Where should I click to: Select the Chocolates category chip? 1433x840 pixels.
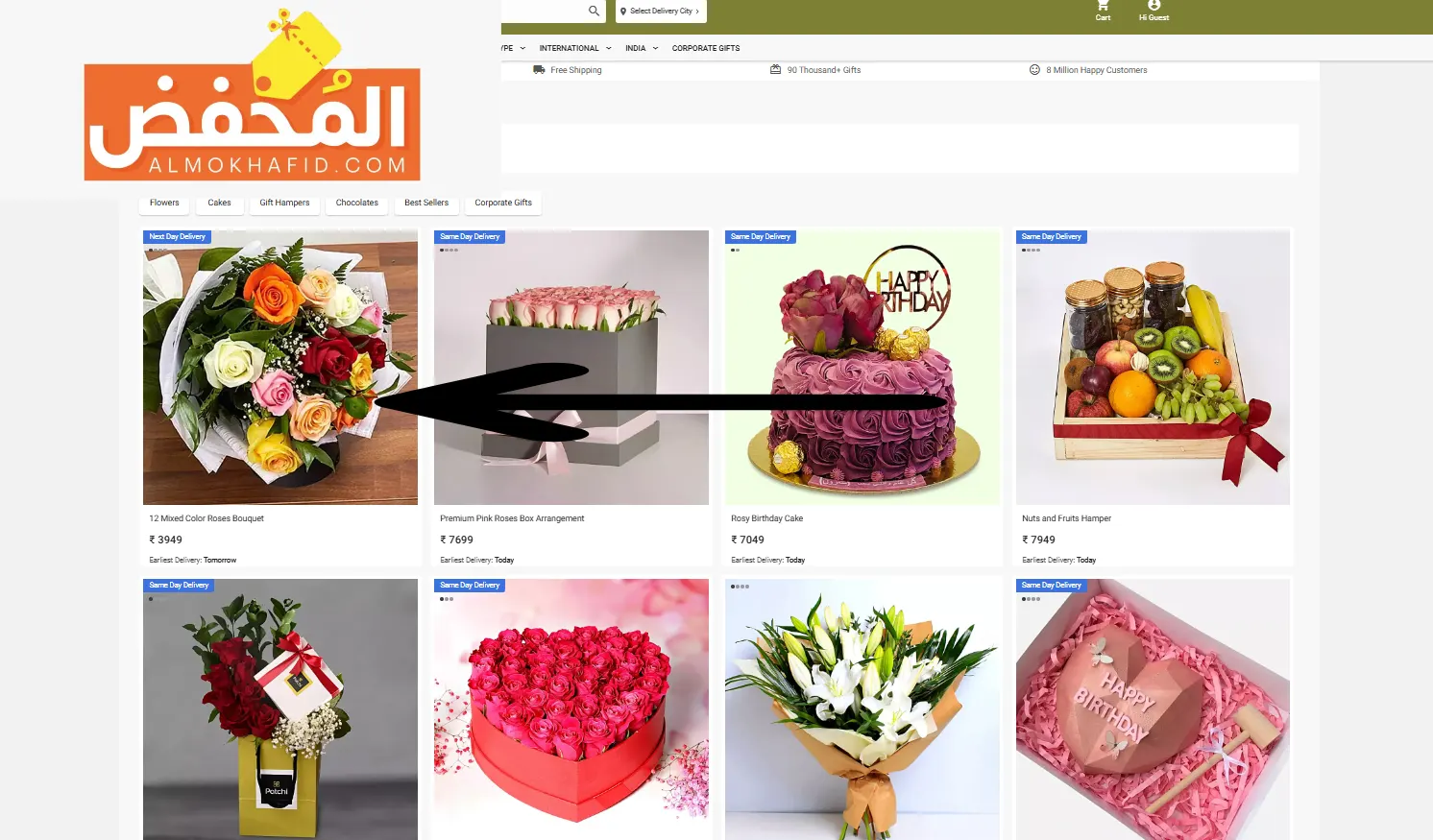tap(357, 203)
